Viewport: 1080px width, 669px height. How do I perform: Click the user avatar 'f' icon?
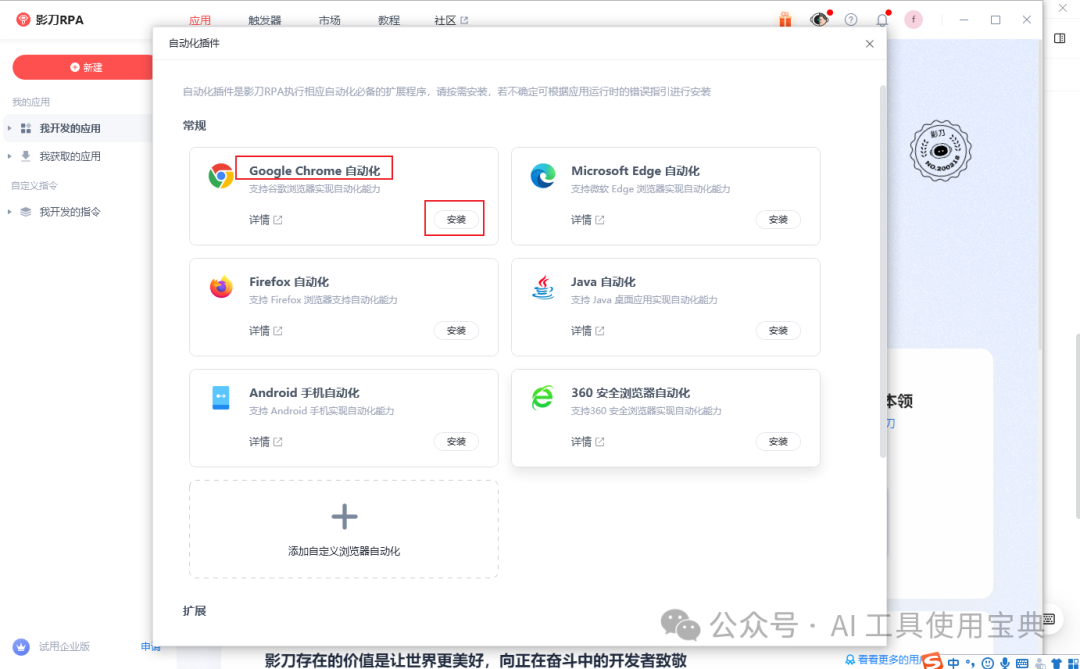pyautogui.click(x=913, y=20)
